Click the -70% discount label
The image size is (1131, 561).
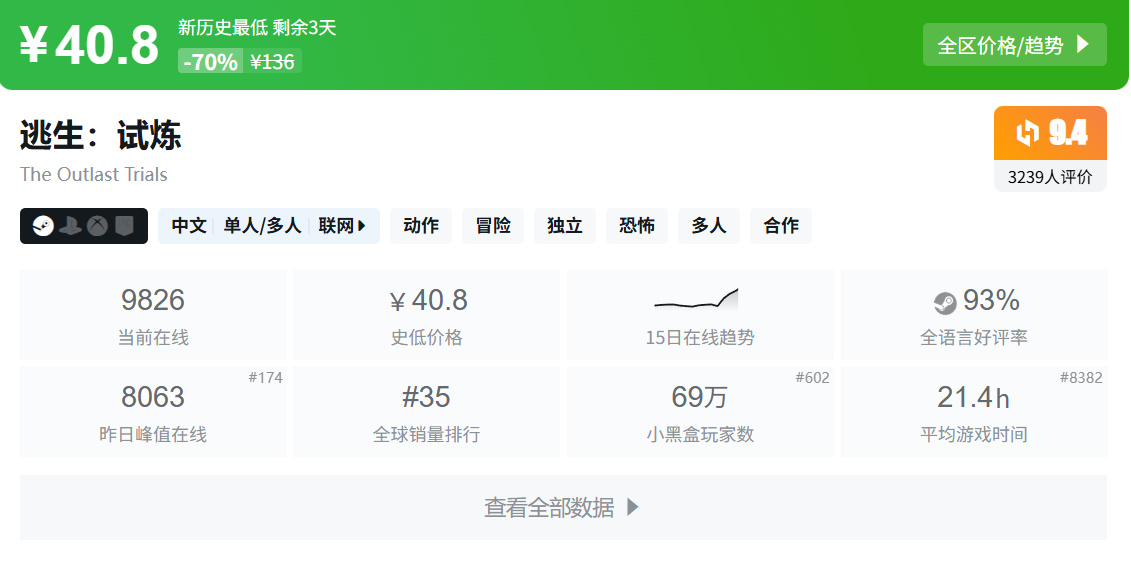click(211, 62)
